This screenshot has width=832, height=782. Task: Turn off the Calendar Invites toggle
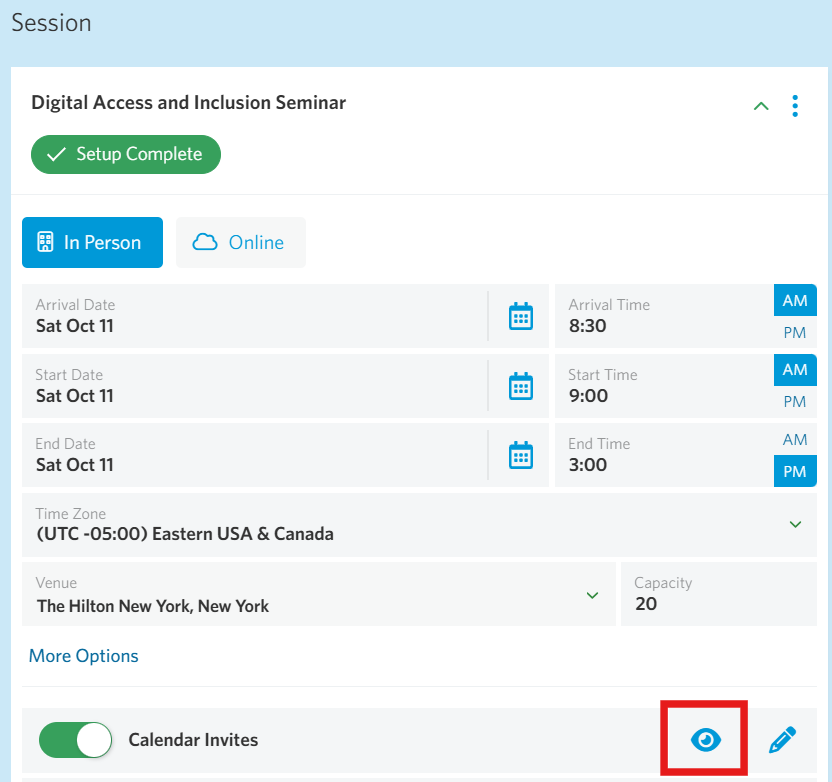tap(76, 740)
